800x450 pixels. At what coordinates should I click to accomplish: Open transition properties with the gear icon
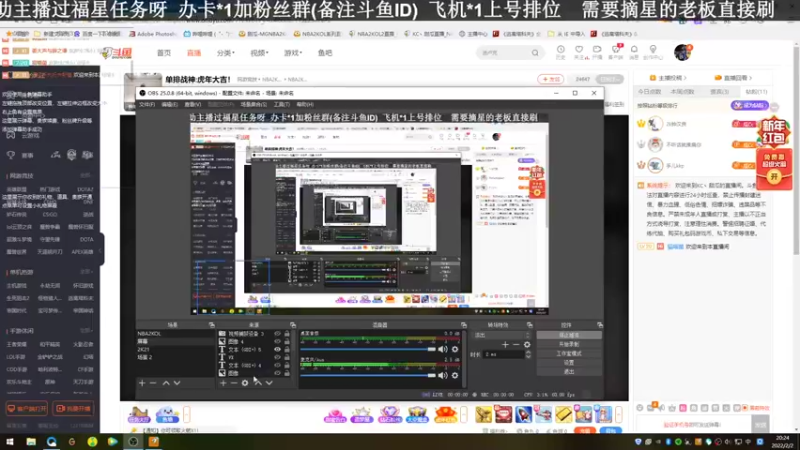(x=527, y=345)
